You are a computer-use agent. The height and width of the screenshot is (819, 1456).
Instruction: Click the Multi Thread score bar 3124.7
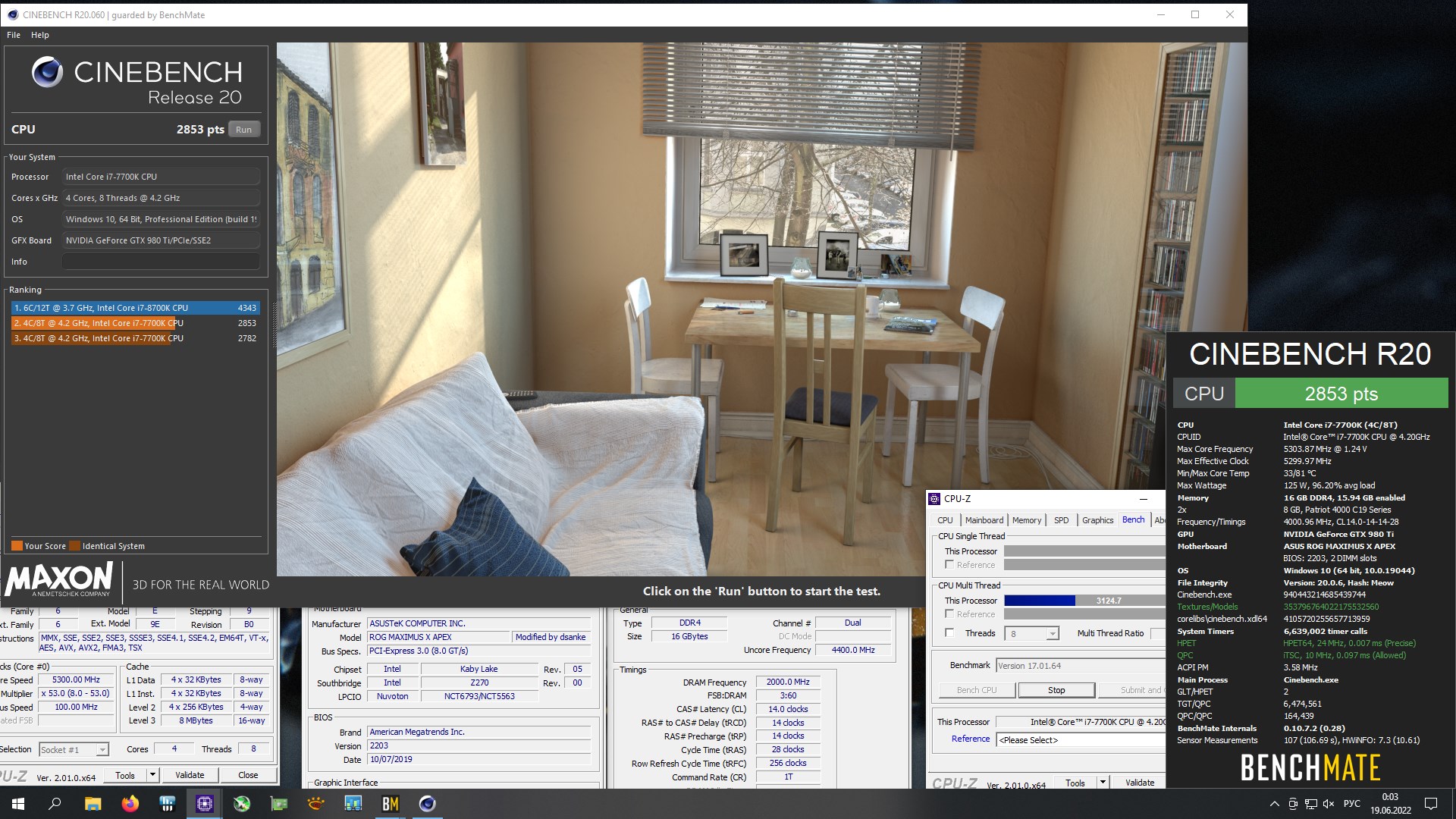(x=1084, y=601)
